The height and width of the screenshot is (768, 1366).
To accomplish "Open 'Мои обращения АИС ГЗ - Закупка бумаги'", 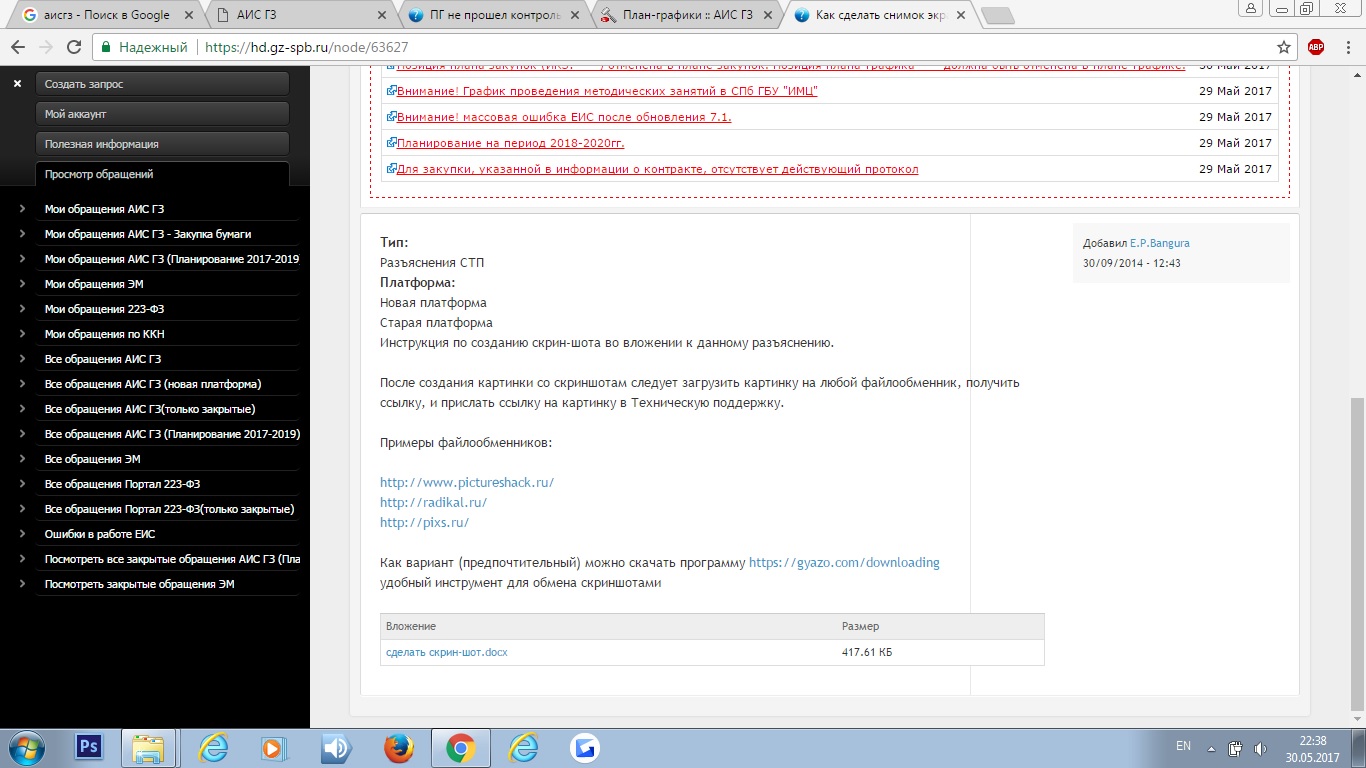I will [x=148, y=234].
